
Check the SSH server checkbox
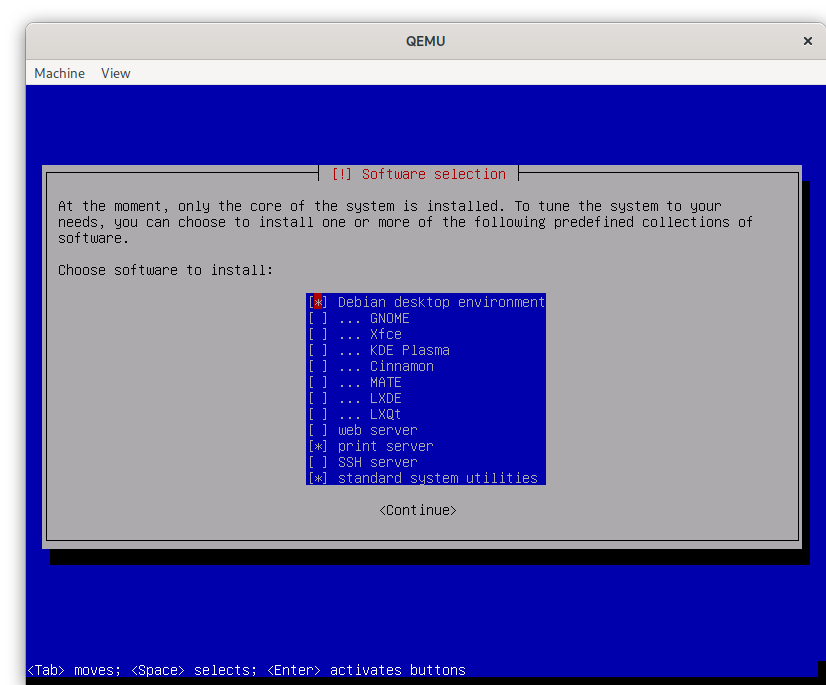pos(318,462)
